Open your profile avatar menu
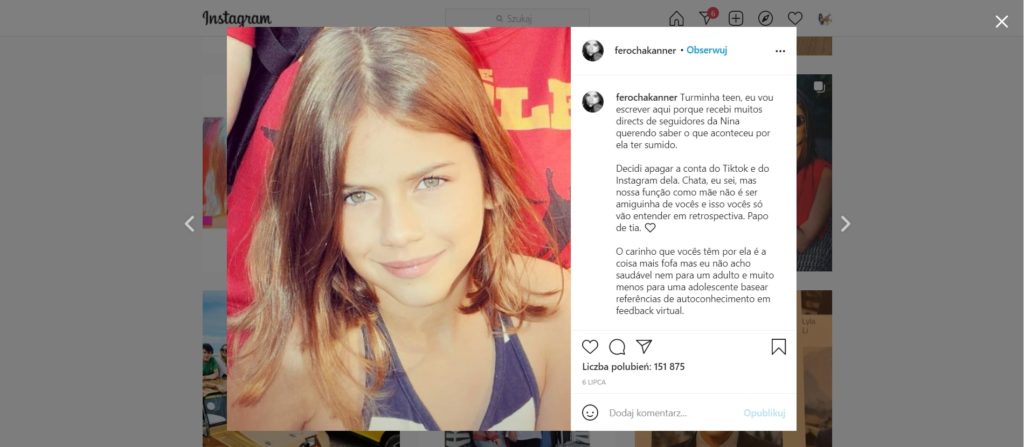 tap(824, 18)
